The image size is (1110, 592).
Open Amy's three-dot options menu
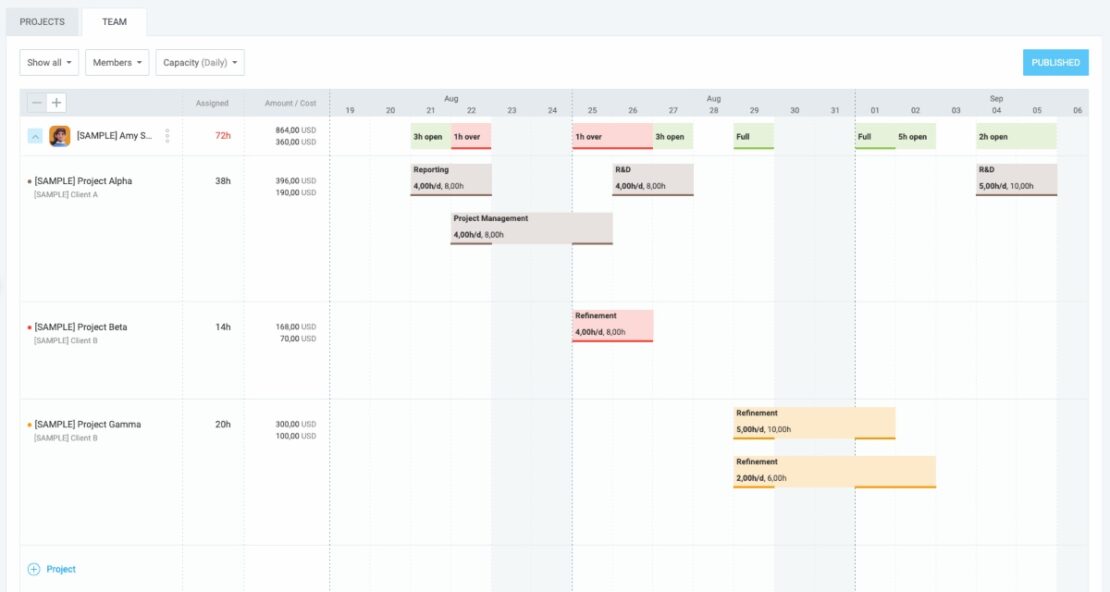point(167,136)
